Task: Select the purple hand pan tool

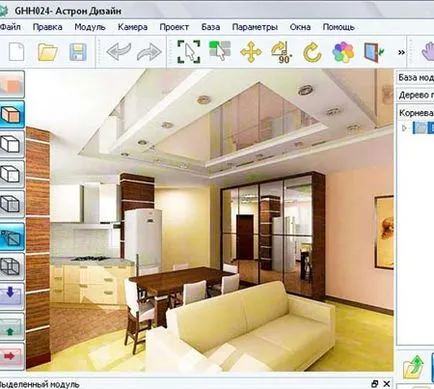Action: pos(428,52)
